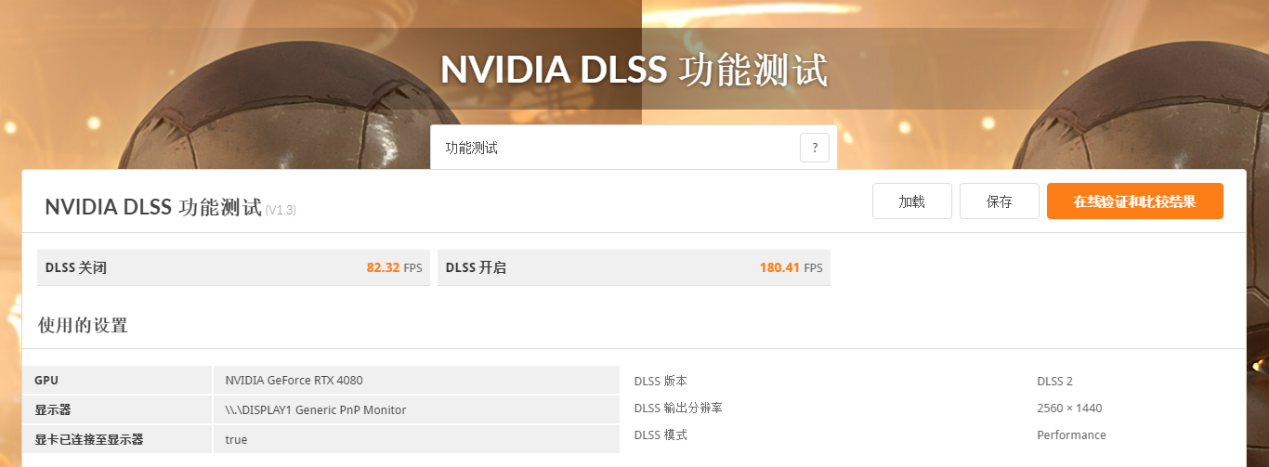Click the 保存 button
Viewport: 1269px width, 467px height.
point(999,201)
